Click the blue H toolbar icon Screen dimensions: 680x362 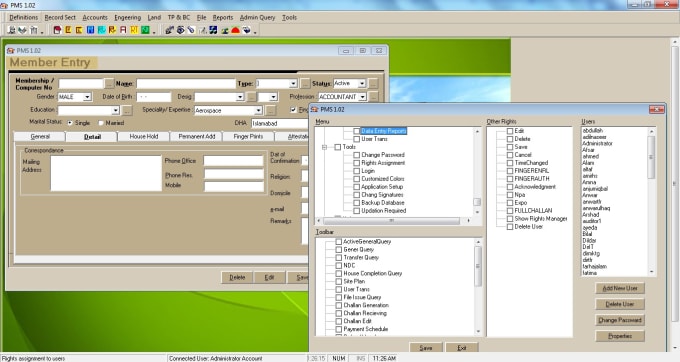coord(90,30)
